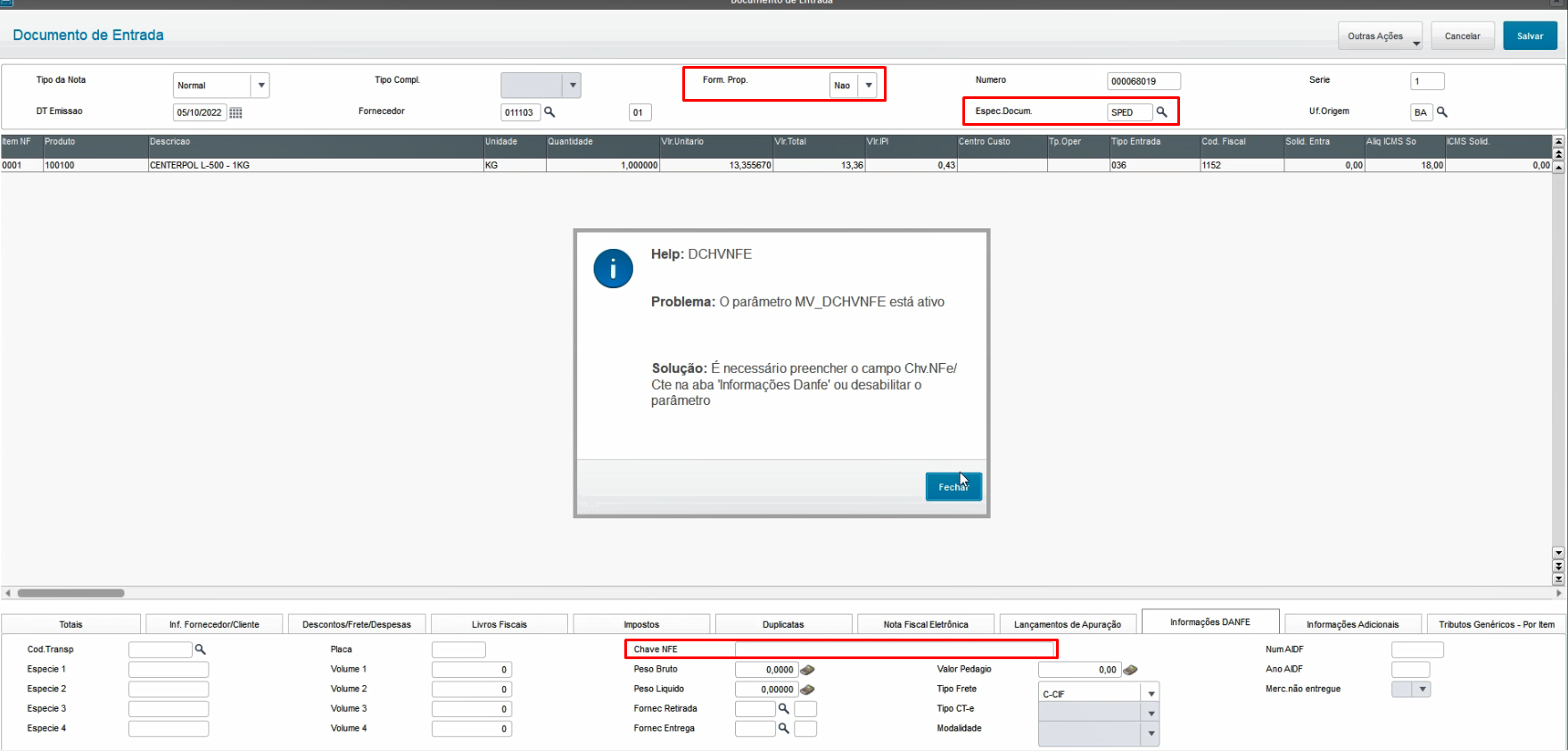The width and height of the screenshot is (1568, 751).
Task: Select the CENTERPOL L-500 - 1KG cell
Action: coord(316,165)
